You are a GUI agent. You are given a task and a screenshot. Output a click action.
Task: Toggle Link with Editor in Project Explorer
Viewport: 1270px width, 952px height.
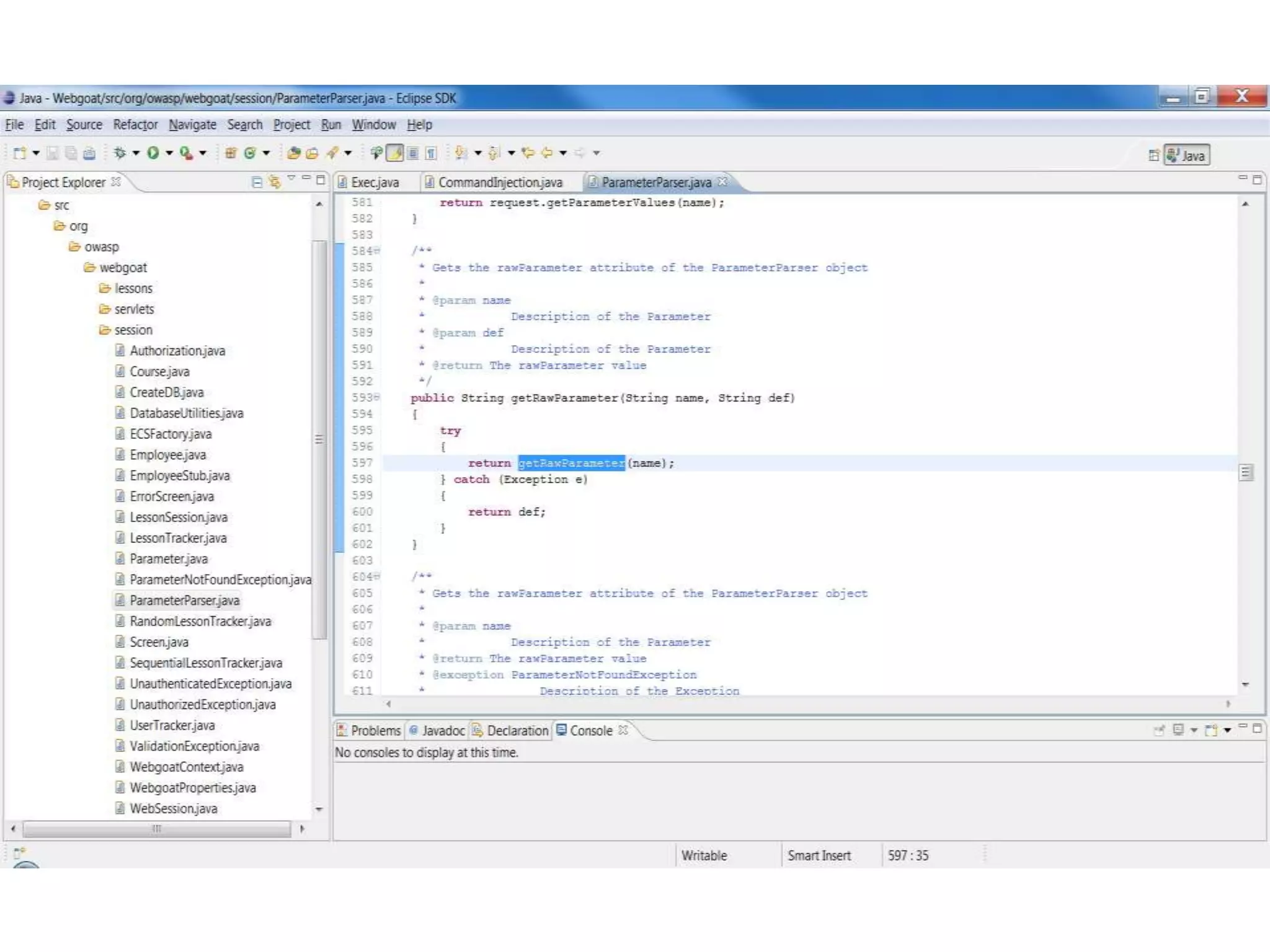click(274, 182)
